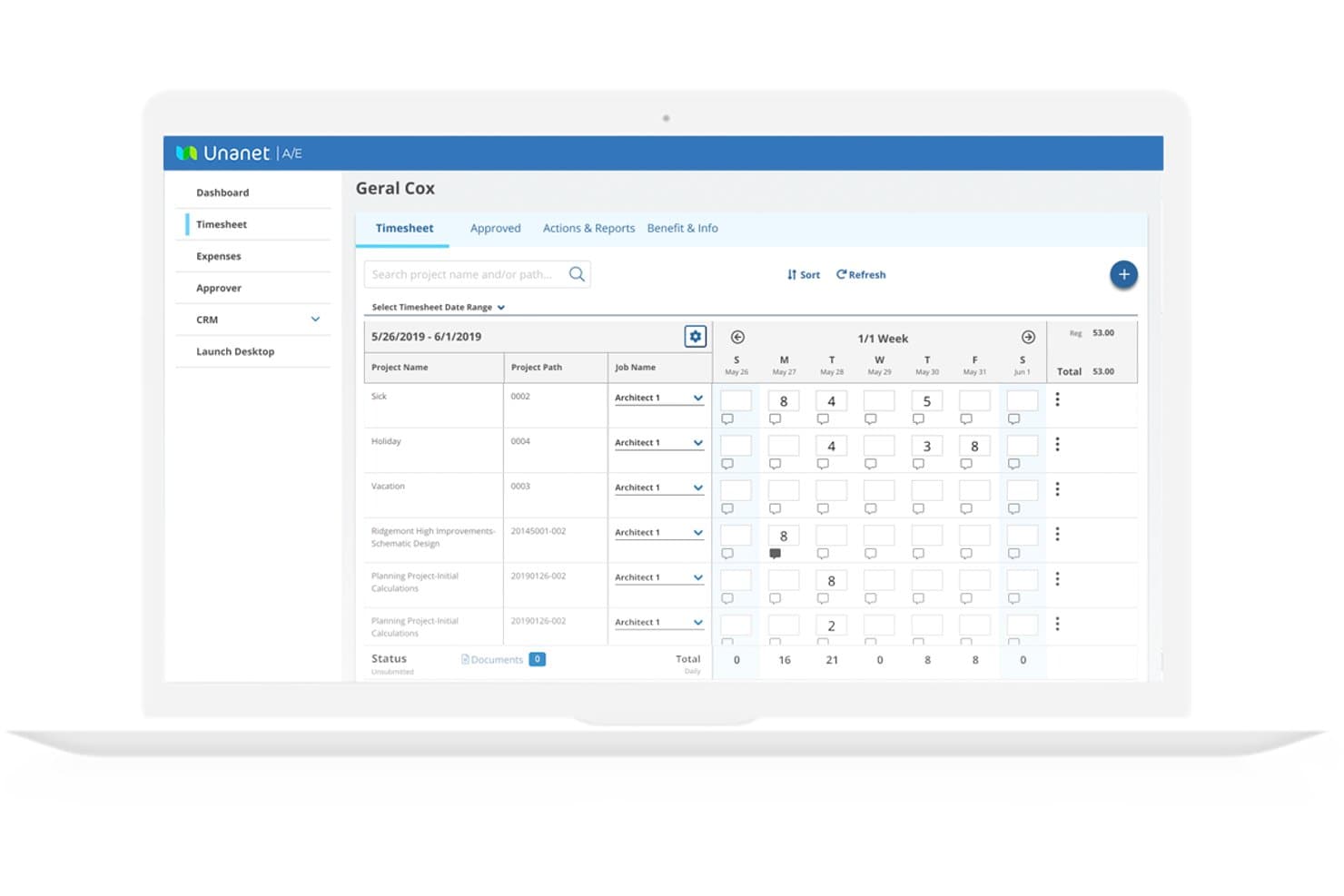Screen dimensions: 1344x896
Task: Click the Sick Monday hours field showing 8
Action: click(784, 401)
